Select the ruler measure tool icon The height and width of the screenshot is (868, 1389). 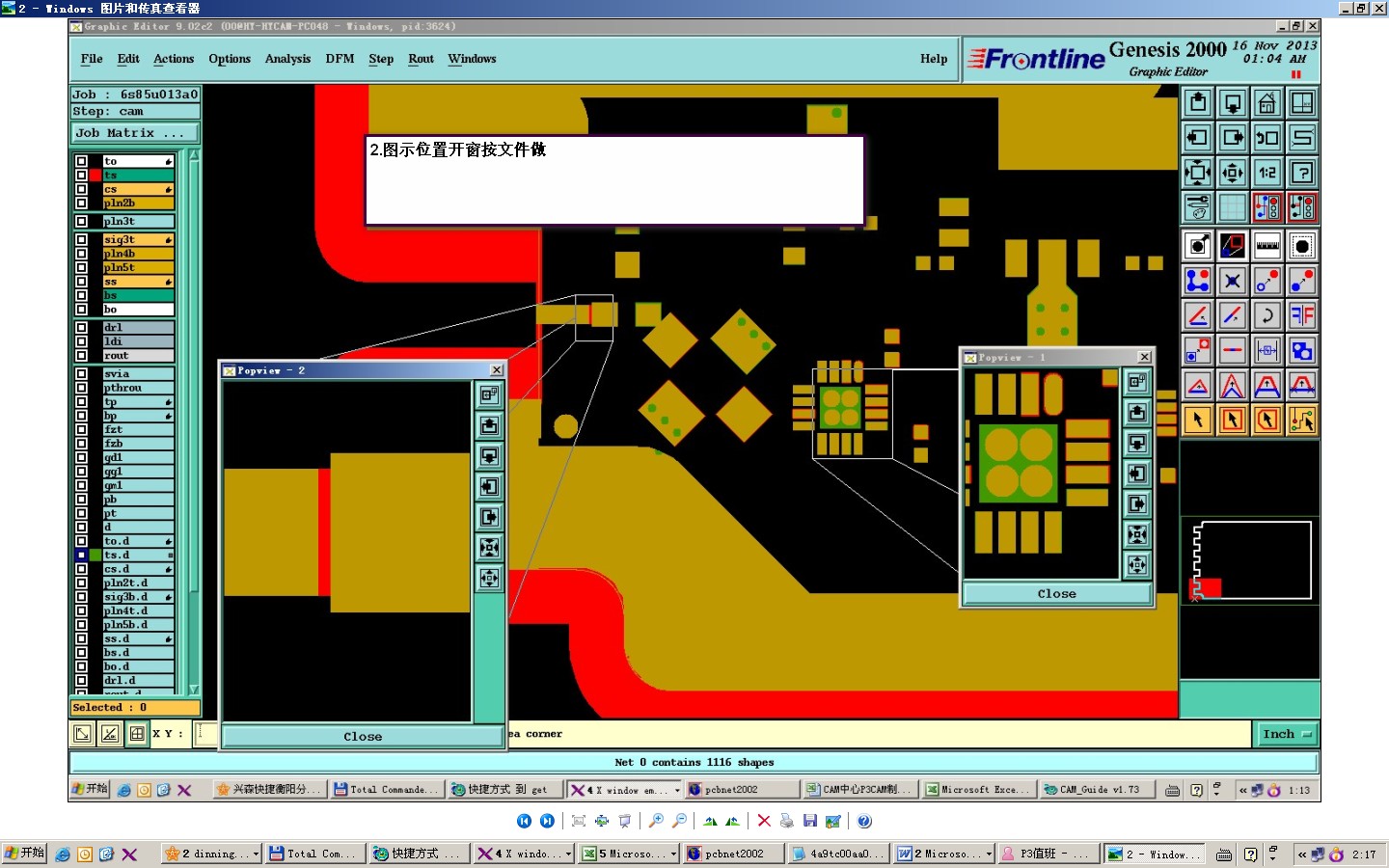click(1266, 246)
